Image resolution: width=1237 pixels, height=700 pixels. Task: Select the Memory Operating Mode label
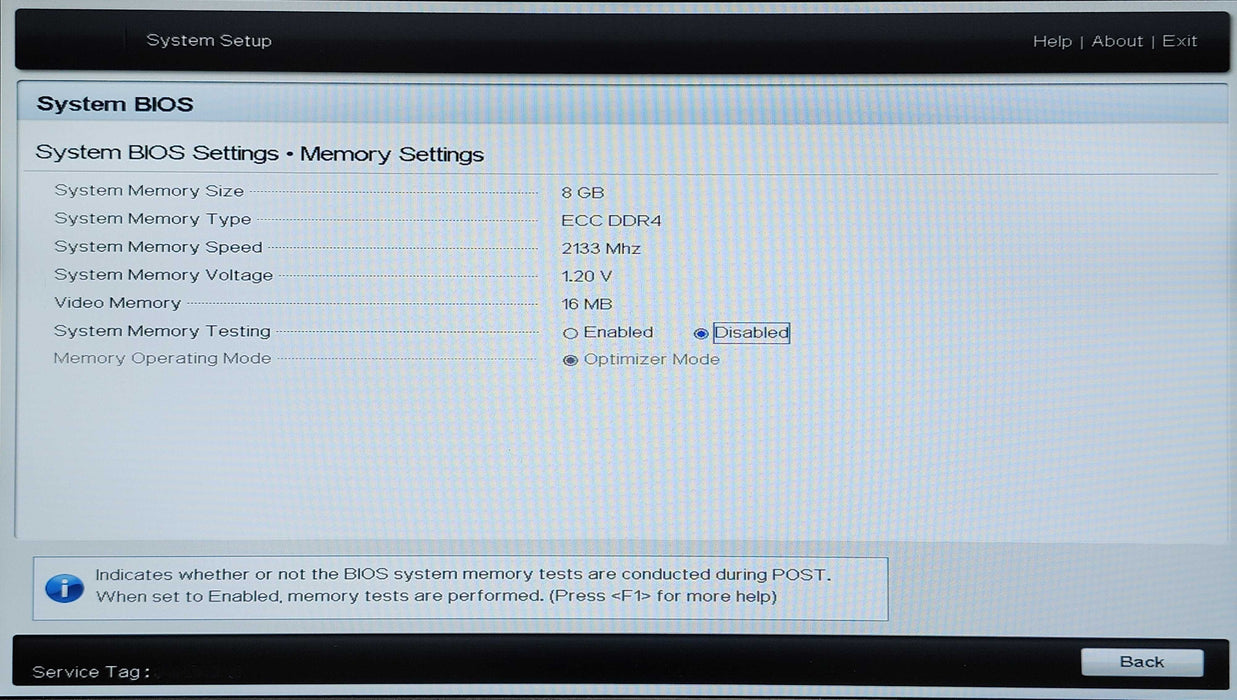point(162,359)
